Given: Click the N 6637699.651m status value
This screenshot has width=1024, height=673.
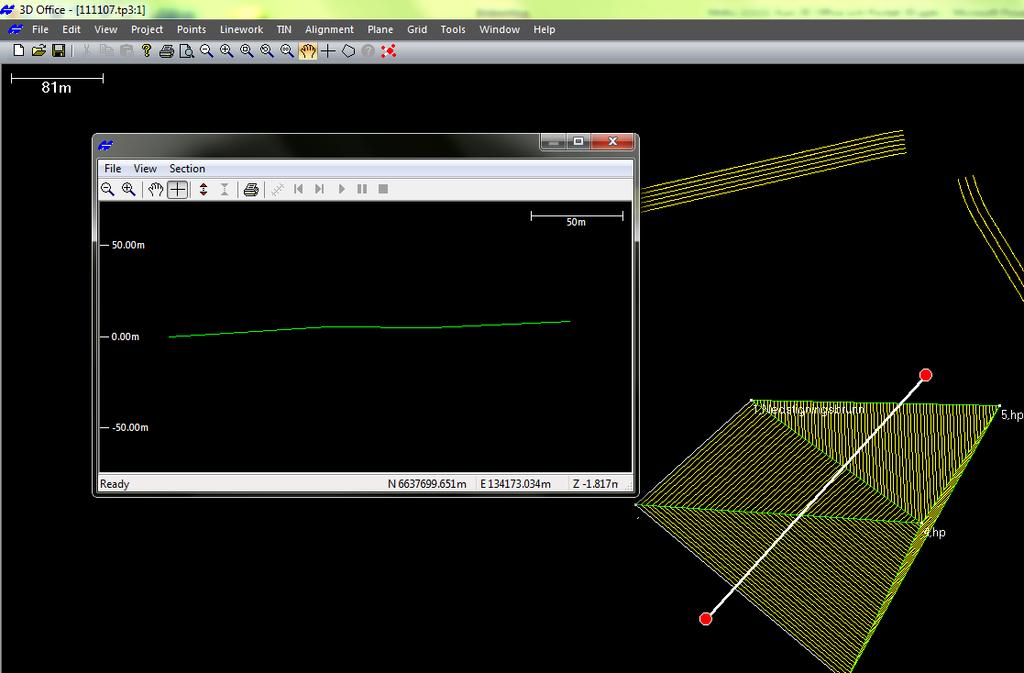Looking at the screenshot, I should [427, 484].
